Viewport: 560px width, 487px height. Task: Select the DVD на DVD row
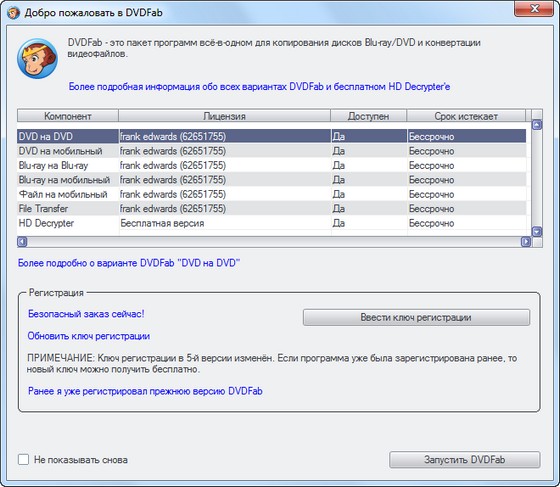coord(271,136)
